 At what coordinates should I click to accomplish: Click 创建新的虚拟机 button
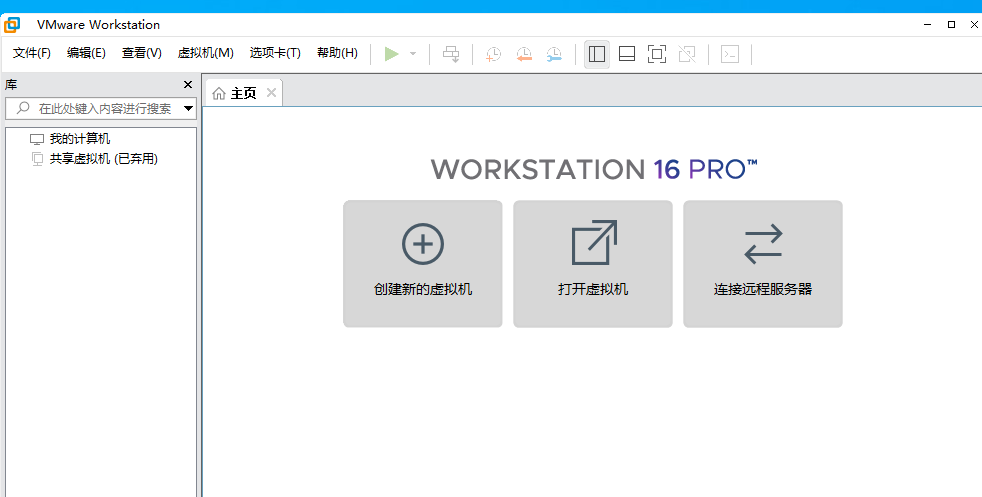423,264
